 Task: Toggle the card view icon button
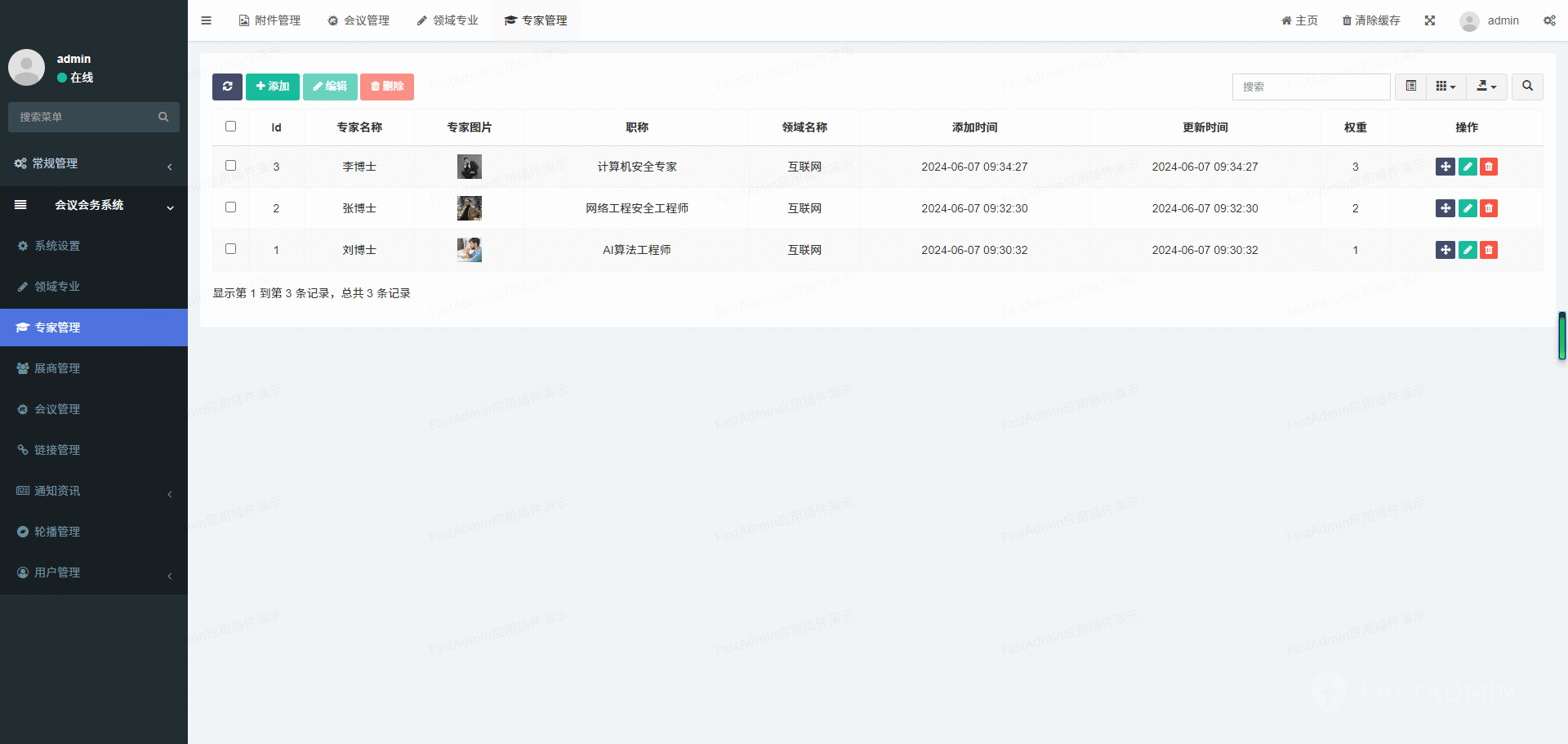(x=1411, y=87)
